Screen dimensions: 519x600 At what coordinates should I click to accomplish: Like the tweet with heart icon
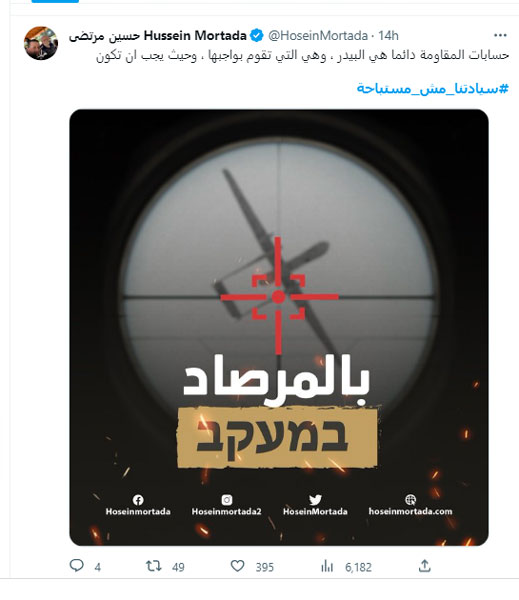[x=237, y=566]
